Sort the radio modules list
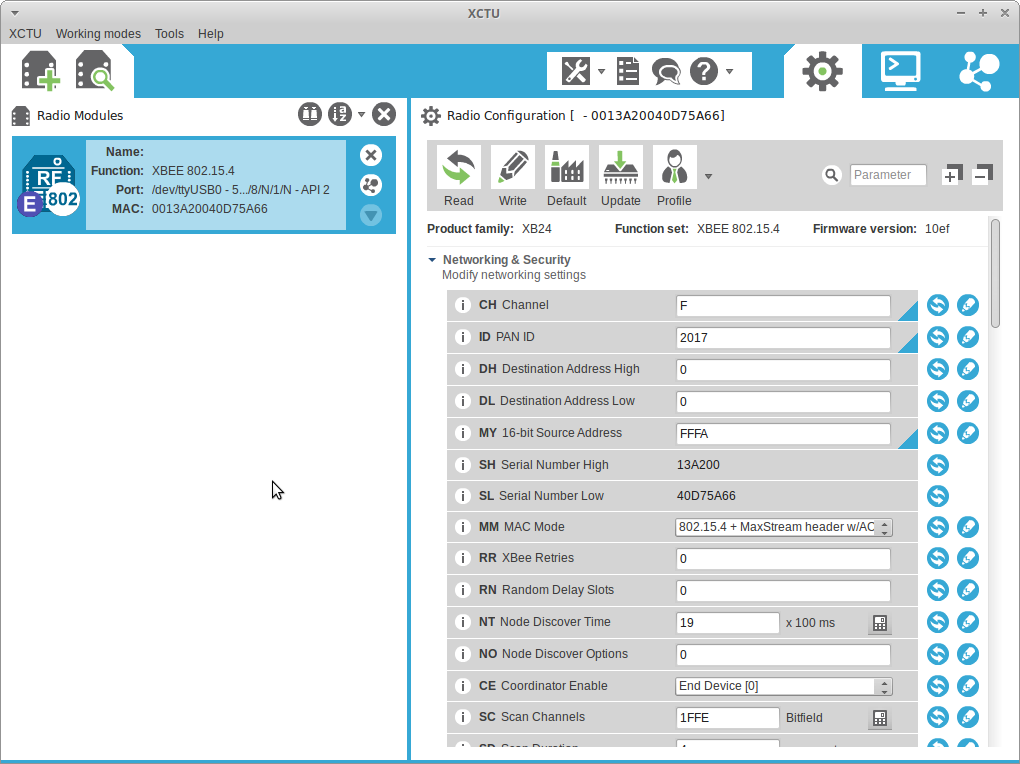 click(340, 115)
